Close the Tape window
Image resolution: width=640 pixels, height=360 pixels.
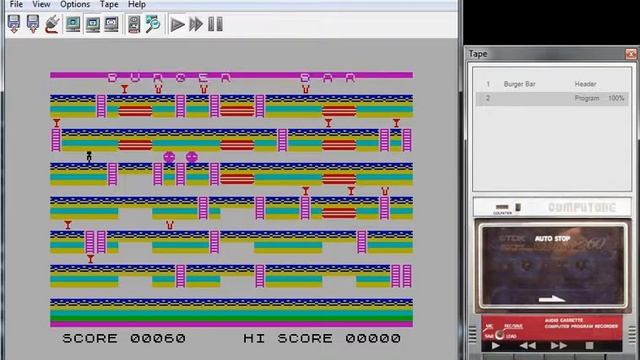[631, 53]
